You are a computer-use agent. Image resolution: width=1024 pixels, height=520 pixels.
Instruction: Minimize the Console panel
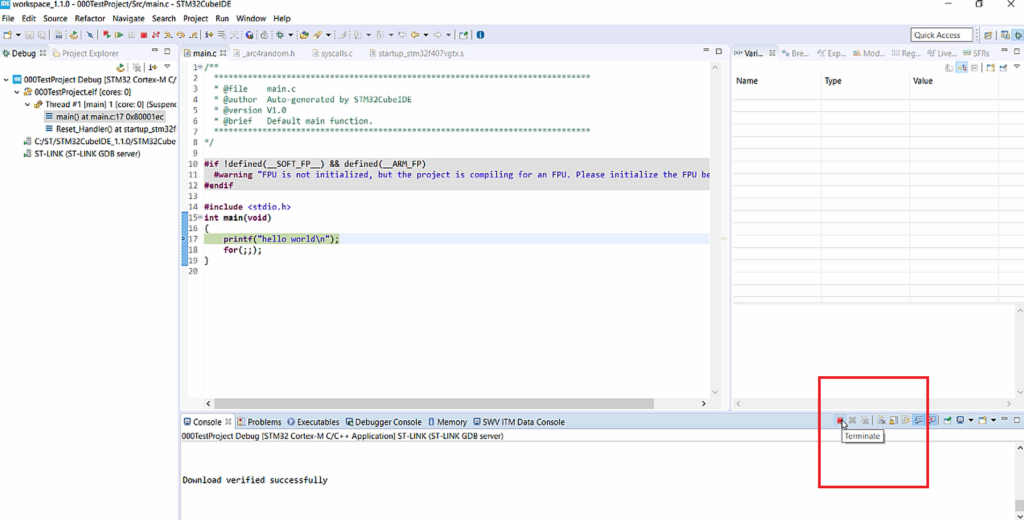[1004, 419]
